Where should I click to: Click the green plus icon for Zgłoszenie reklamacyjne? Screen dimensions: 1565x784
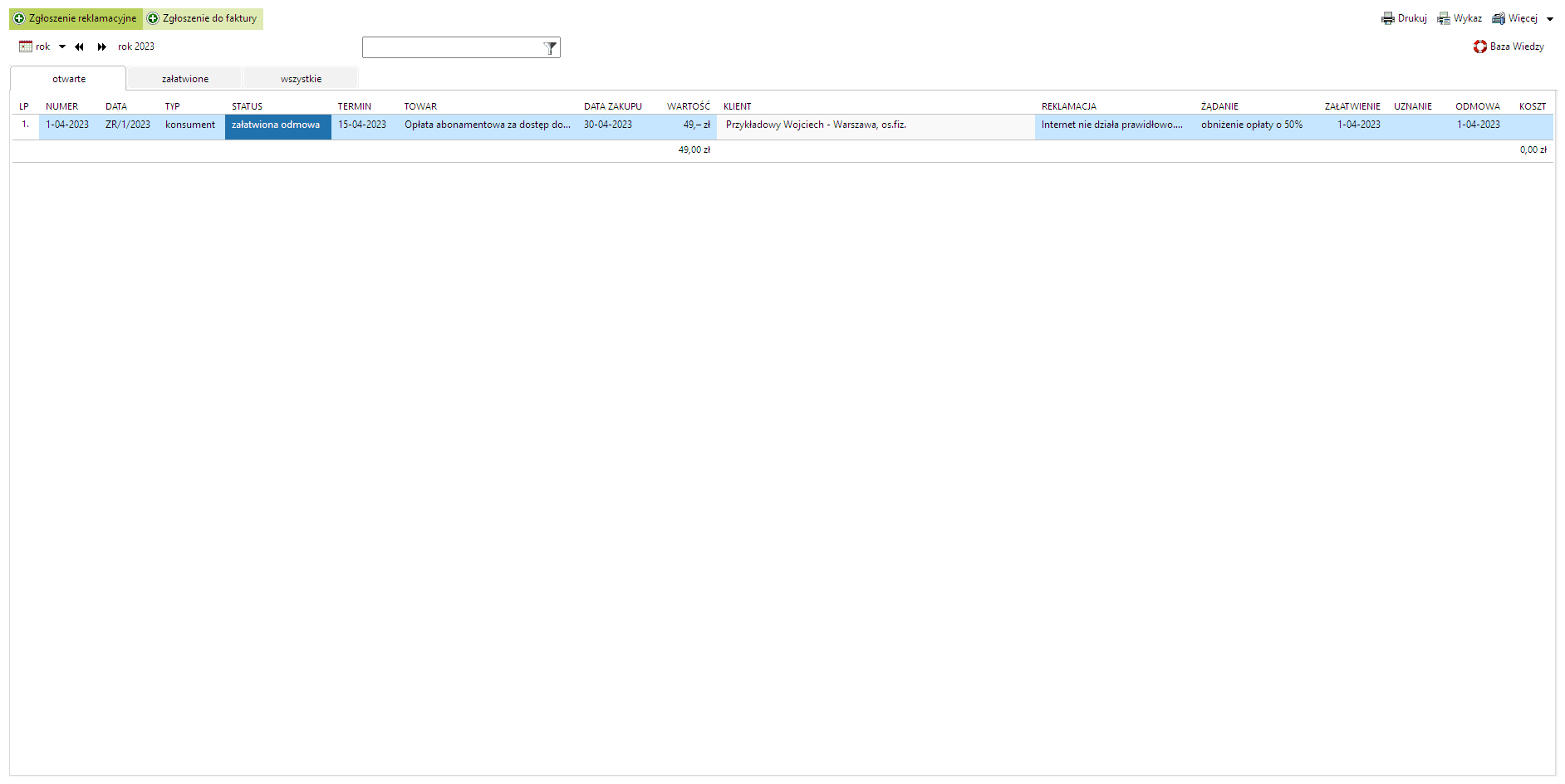[19, 18]
